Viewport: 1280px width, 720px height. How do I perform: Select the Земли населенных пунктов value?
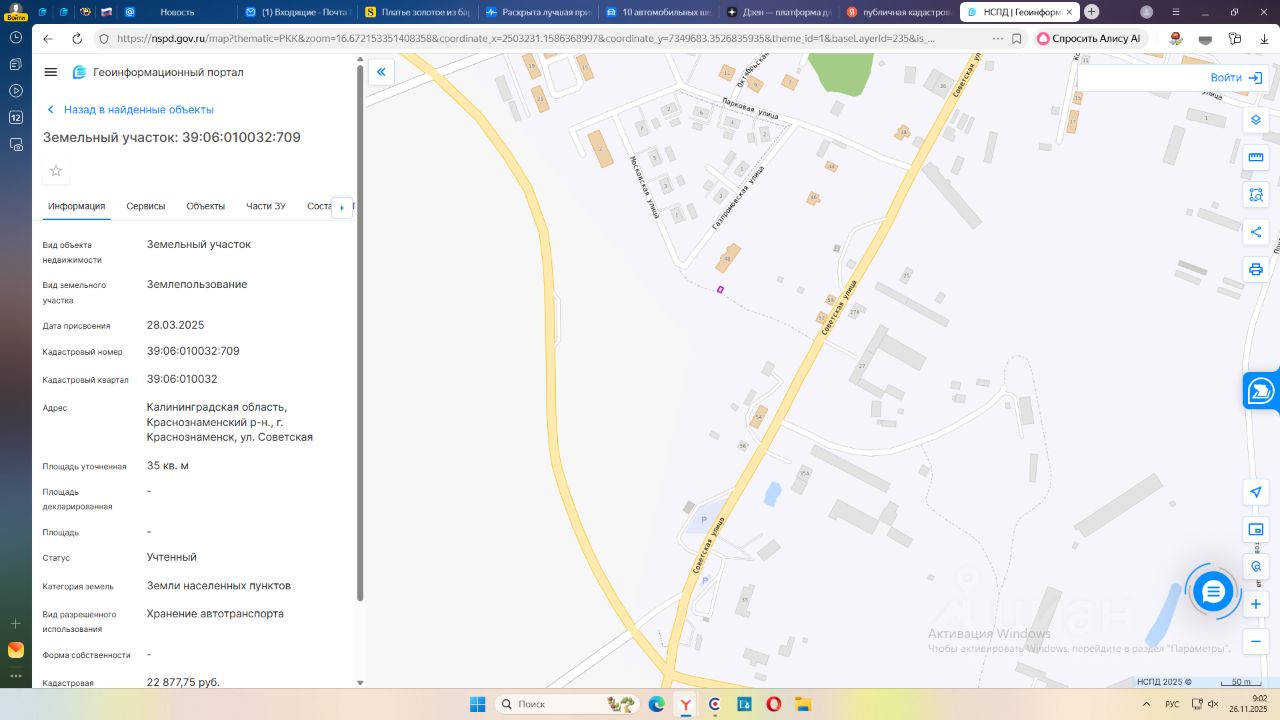point(219,586)
